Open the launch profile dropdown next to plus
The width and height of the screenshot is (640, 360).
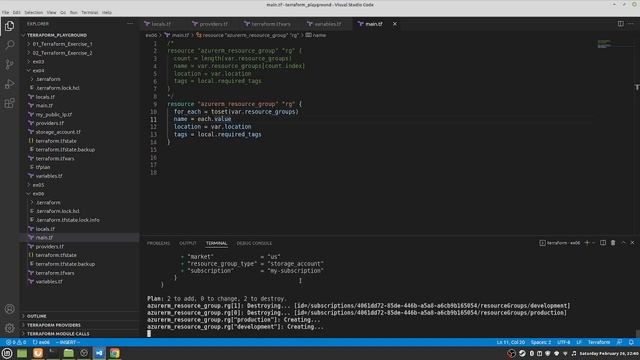tap(593, 243)
